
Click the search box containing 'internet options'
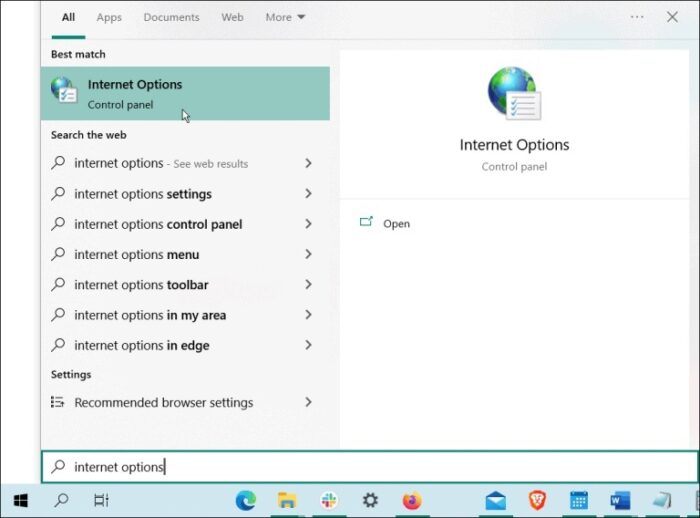(370, 467)
